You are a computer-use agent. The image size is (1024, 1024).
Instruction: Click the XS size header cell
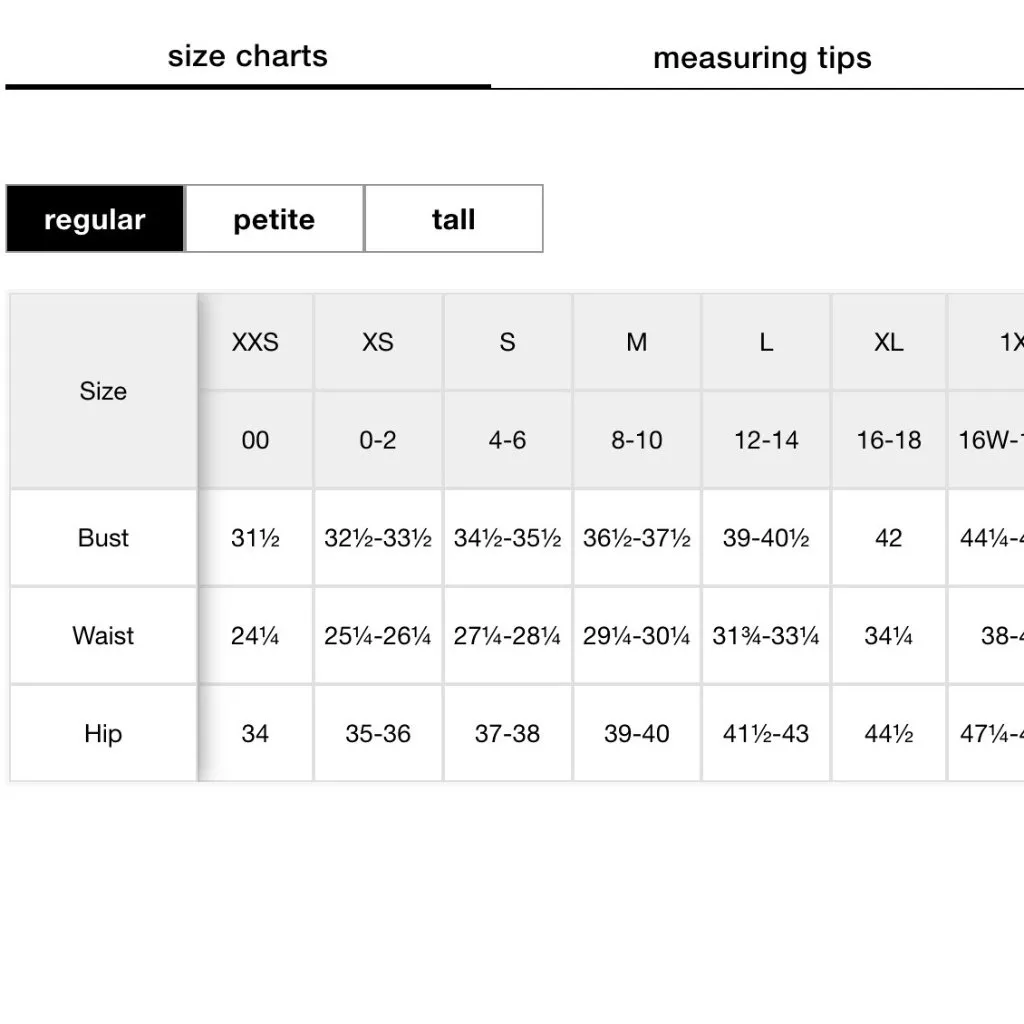[378, 342]
